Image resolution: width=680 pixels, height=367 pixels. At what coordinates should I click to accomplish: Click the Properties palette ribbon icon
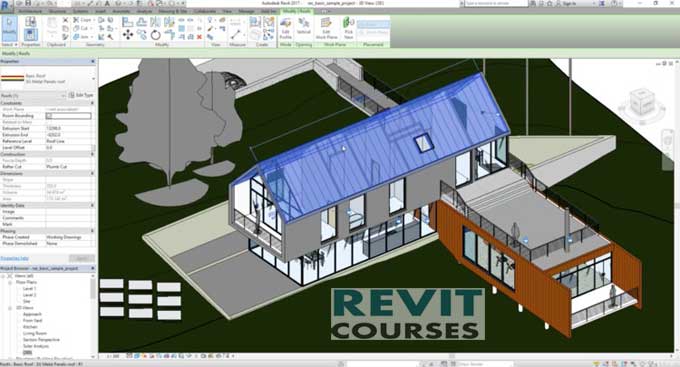[30, 35]
